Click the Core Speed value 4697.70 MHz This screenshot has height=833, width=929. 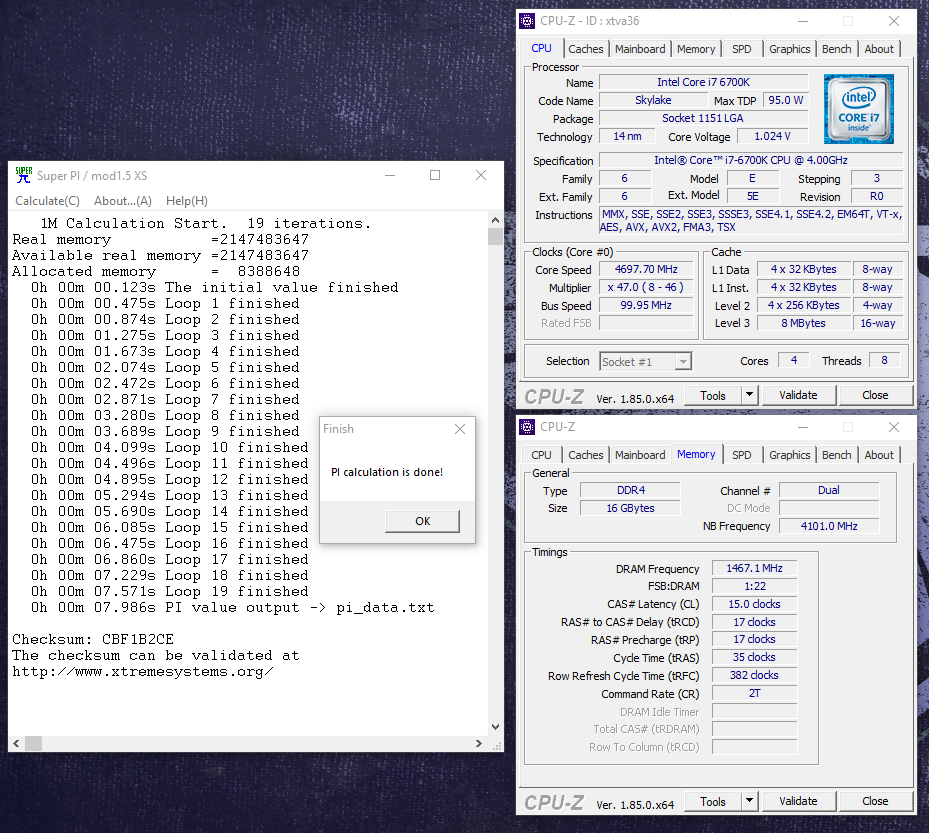[646, 270]
